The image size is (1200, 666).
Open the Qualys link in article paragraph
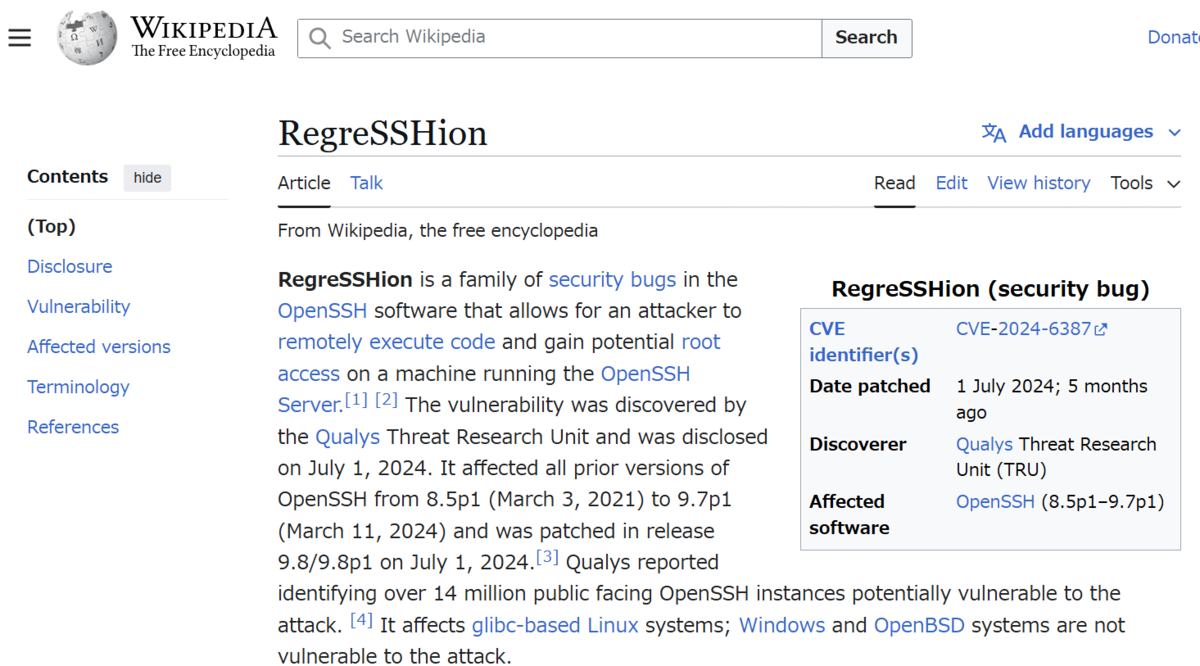point(347,436)
